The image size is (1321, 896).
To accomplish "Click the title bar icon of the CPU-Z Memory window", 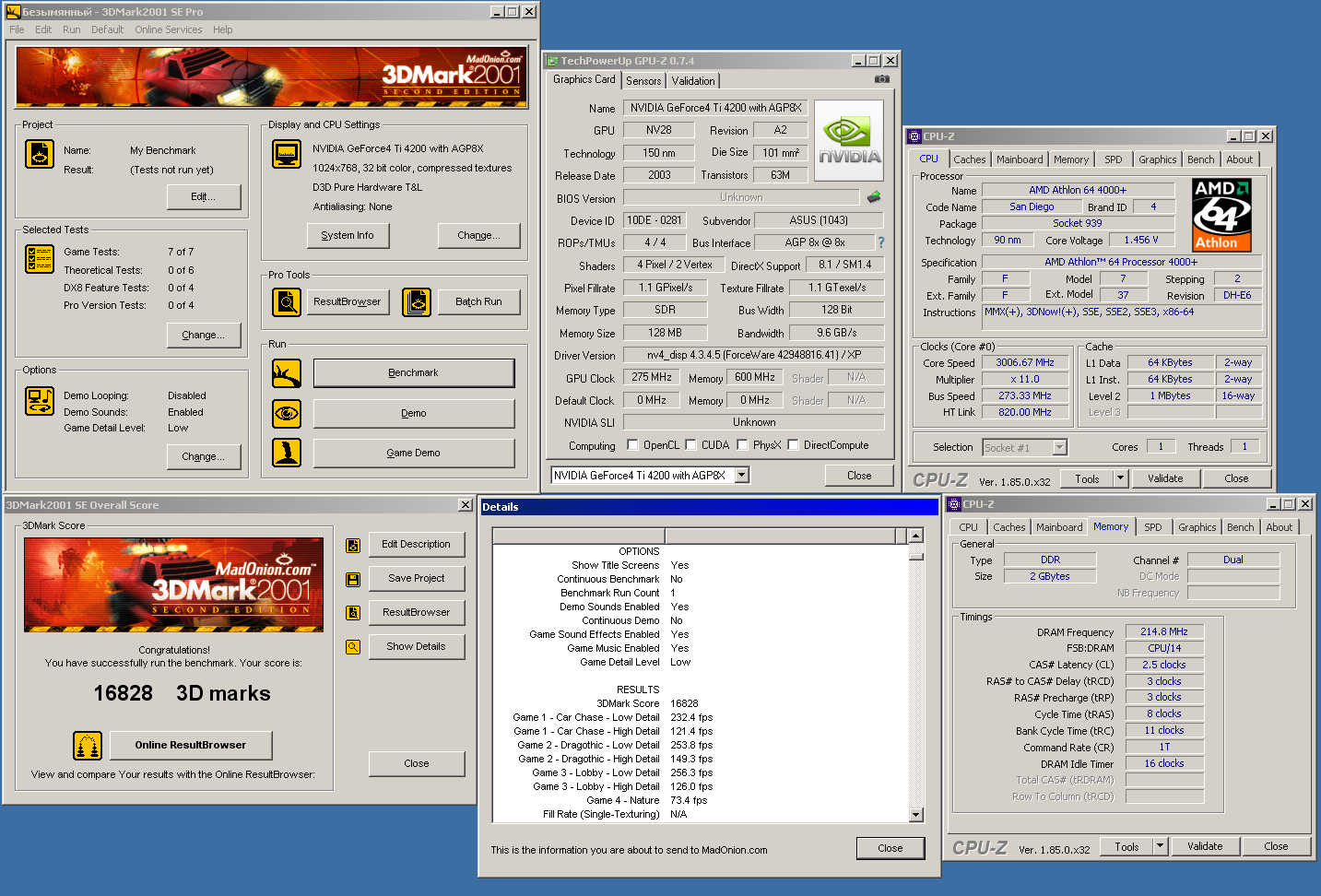I will pyautogui.click(x=954, y=504).
